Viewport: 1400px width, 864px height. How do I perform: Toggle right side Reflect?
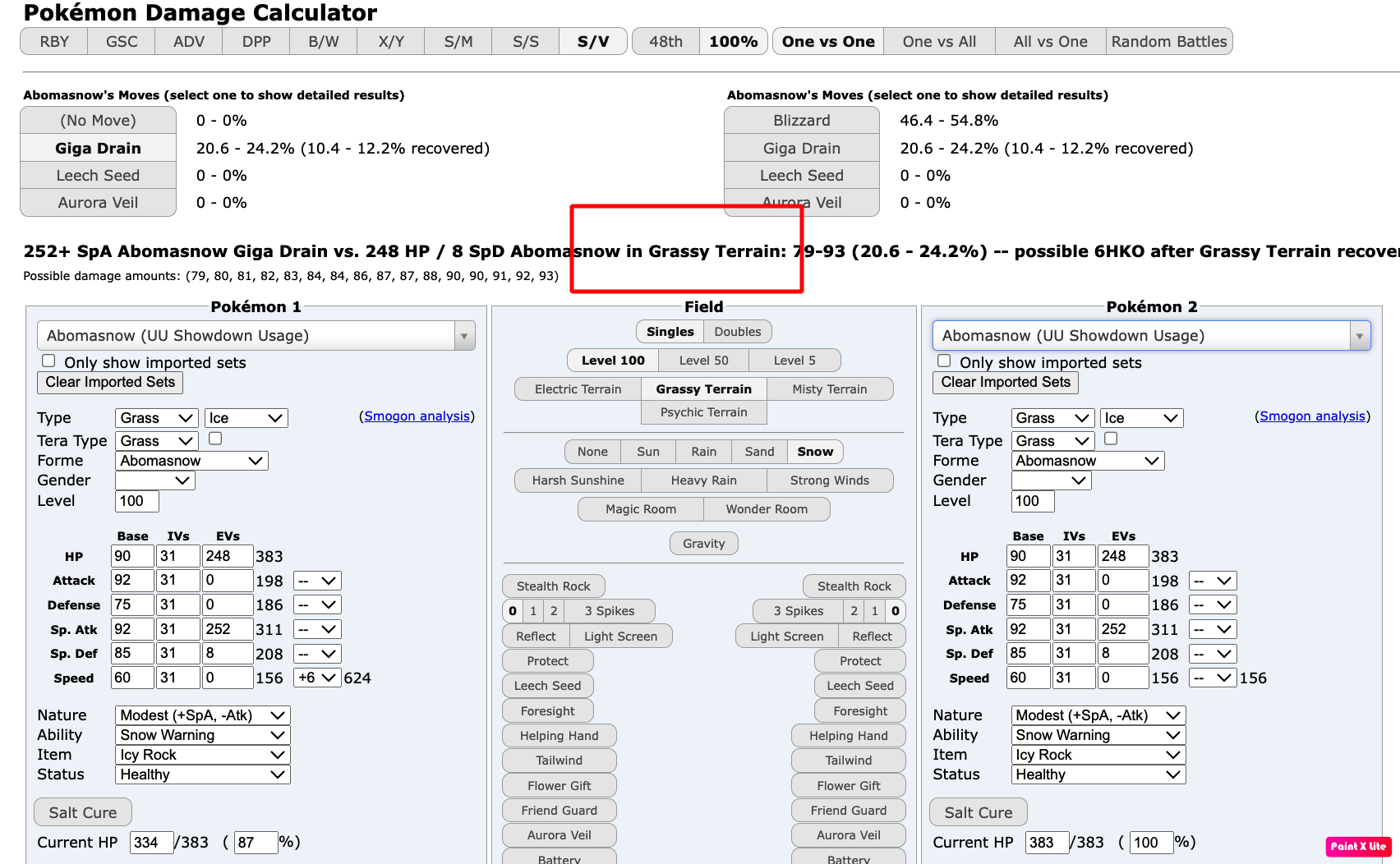[872, 636]
